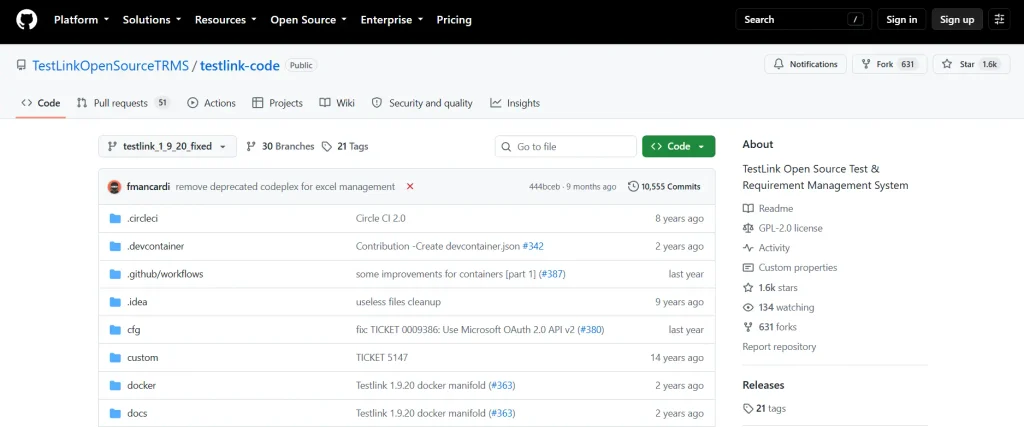Click the .idea folder icon
Viewport: 1024px width, 427px height.
point(116,302)
